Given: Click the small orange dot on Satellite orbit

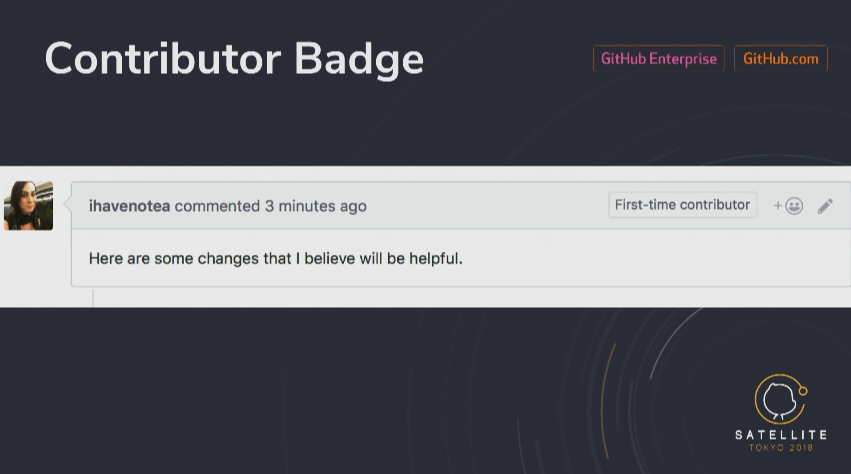Looking at the screenshot, I should pyautogui.click(x=803, y=391).
